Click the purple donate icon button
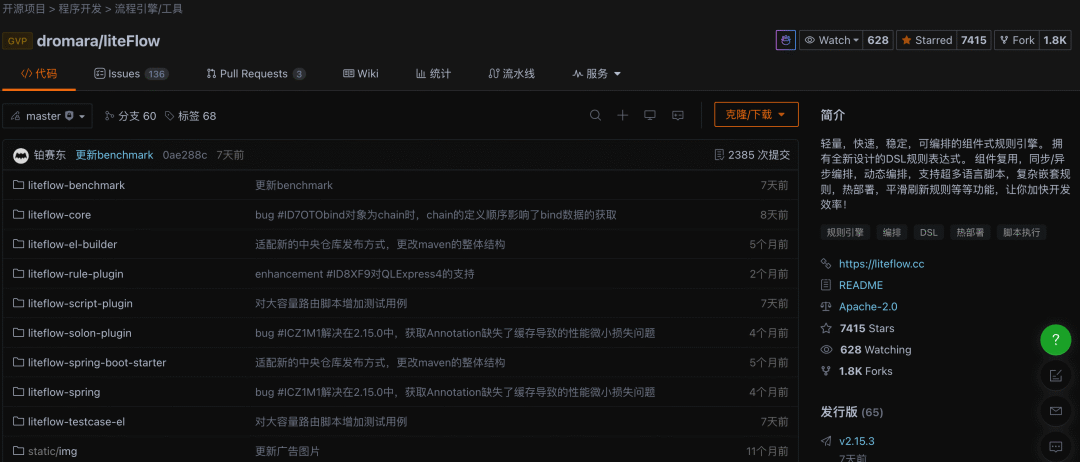This screenshot has width=1080, height=462. (x=786, y=41)
